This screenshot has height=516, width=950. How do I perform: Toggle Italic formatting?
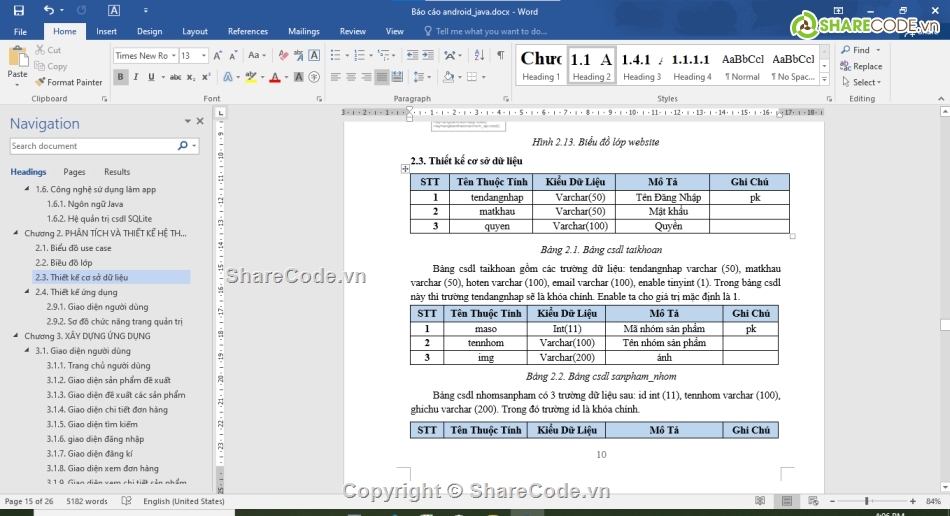[x=138, y=77]
